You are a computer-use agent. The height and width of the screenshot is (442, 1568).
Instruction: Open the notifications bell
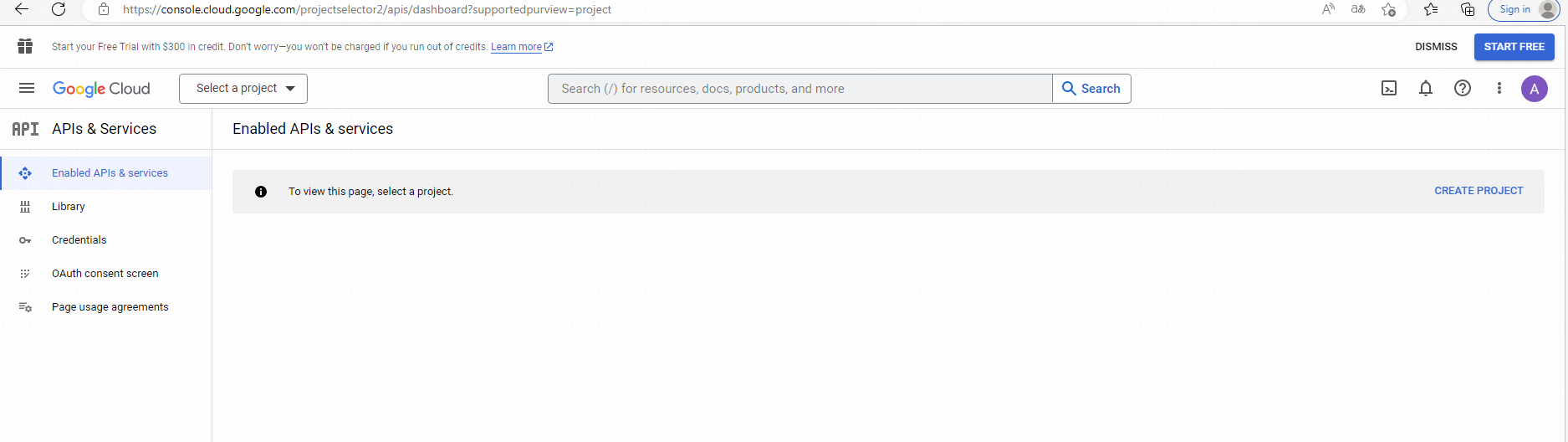[1426, 88]
